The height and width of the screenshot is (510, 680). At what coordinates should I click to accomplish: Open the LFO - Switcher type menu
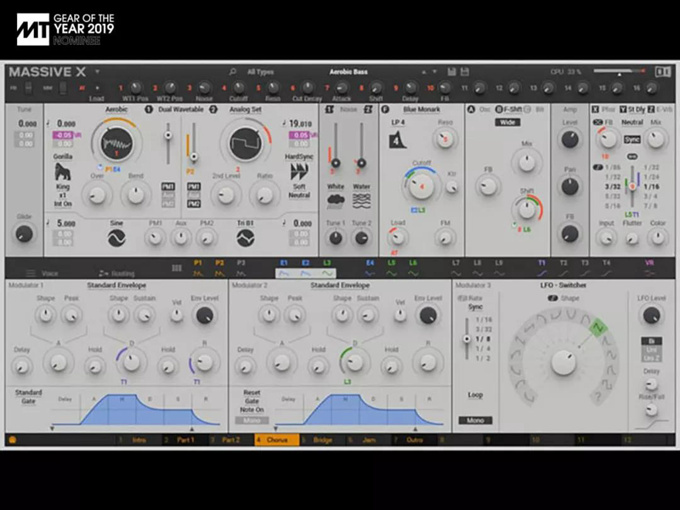pos(562,285)
